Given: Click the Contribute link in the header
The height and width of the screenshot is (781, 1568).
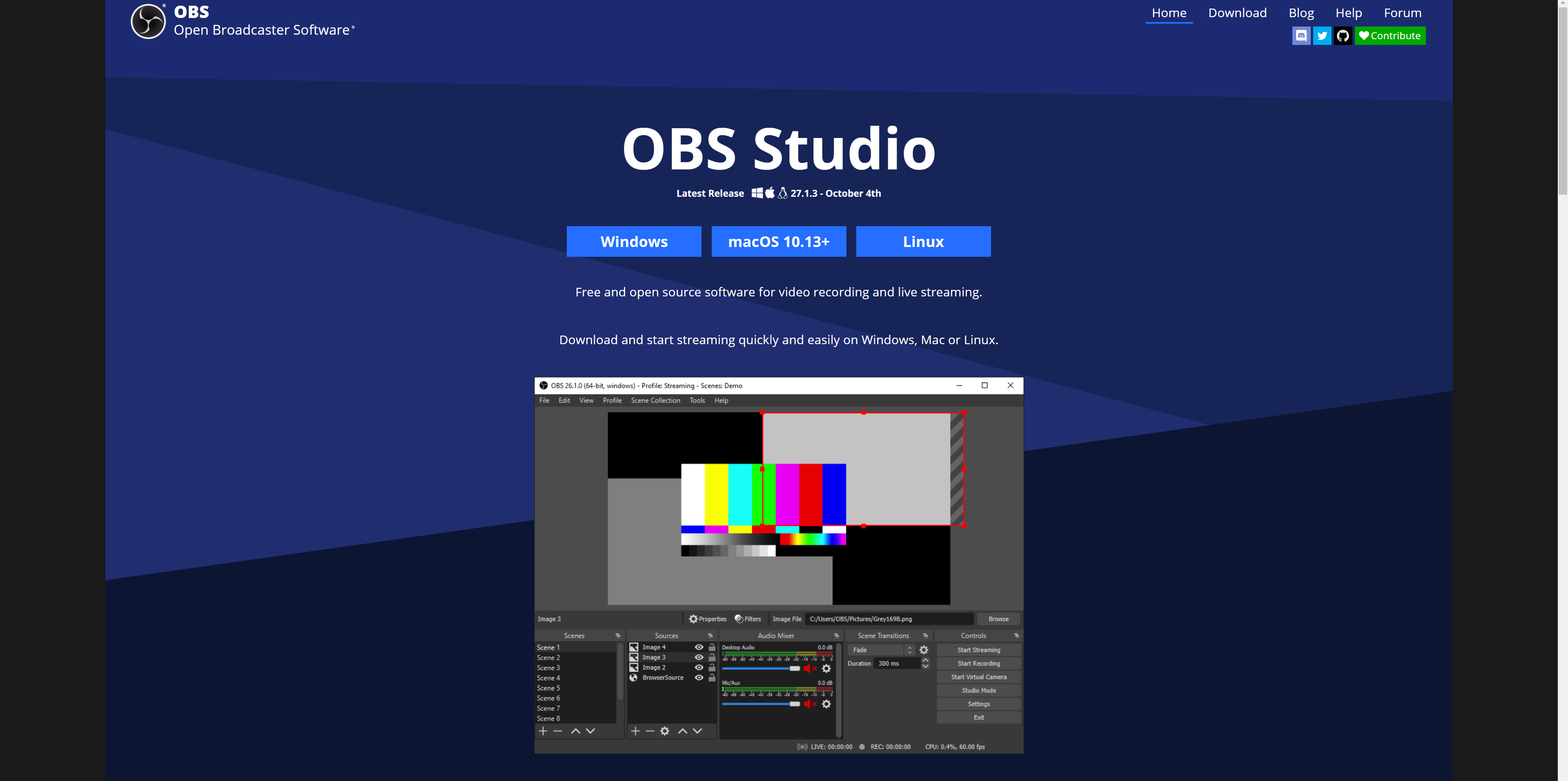Looking at the screenshot, I should tap(1393, 35).
